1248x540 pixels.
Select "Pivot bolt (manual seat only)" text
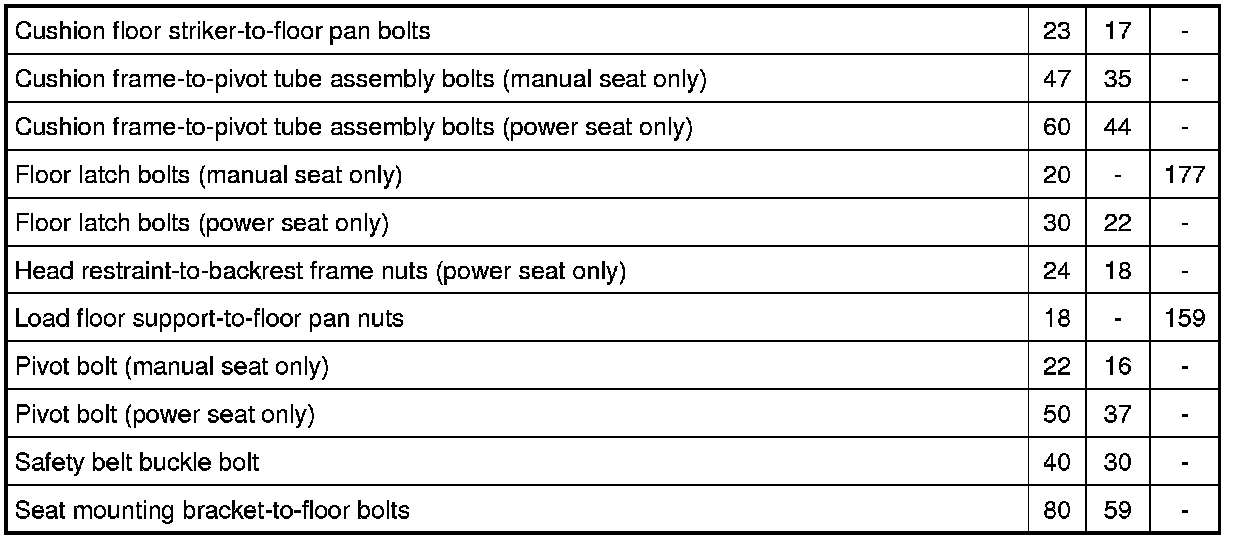172,367
